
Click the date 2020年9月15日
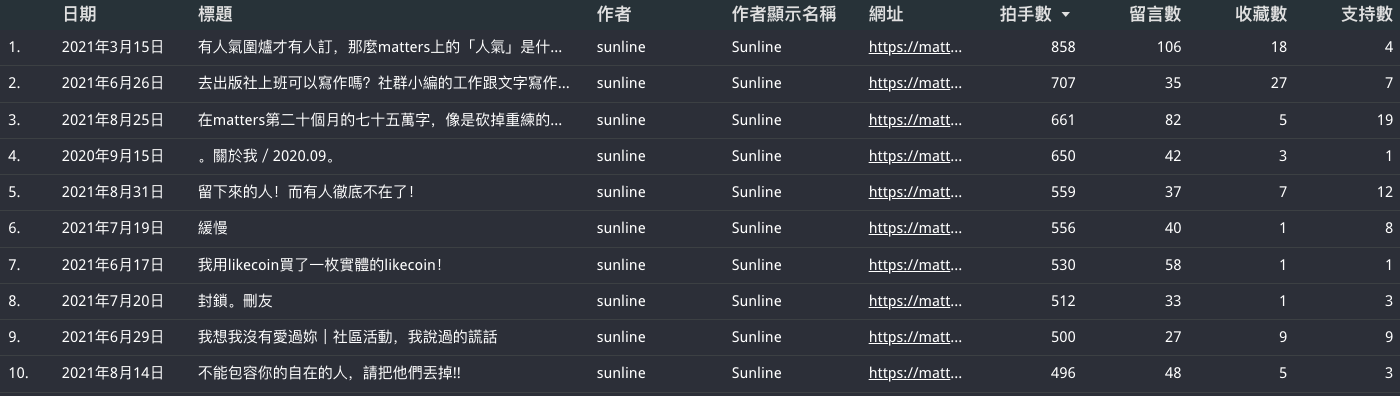tap(113, 156)
